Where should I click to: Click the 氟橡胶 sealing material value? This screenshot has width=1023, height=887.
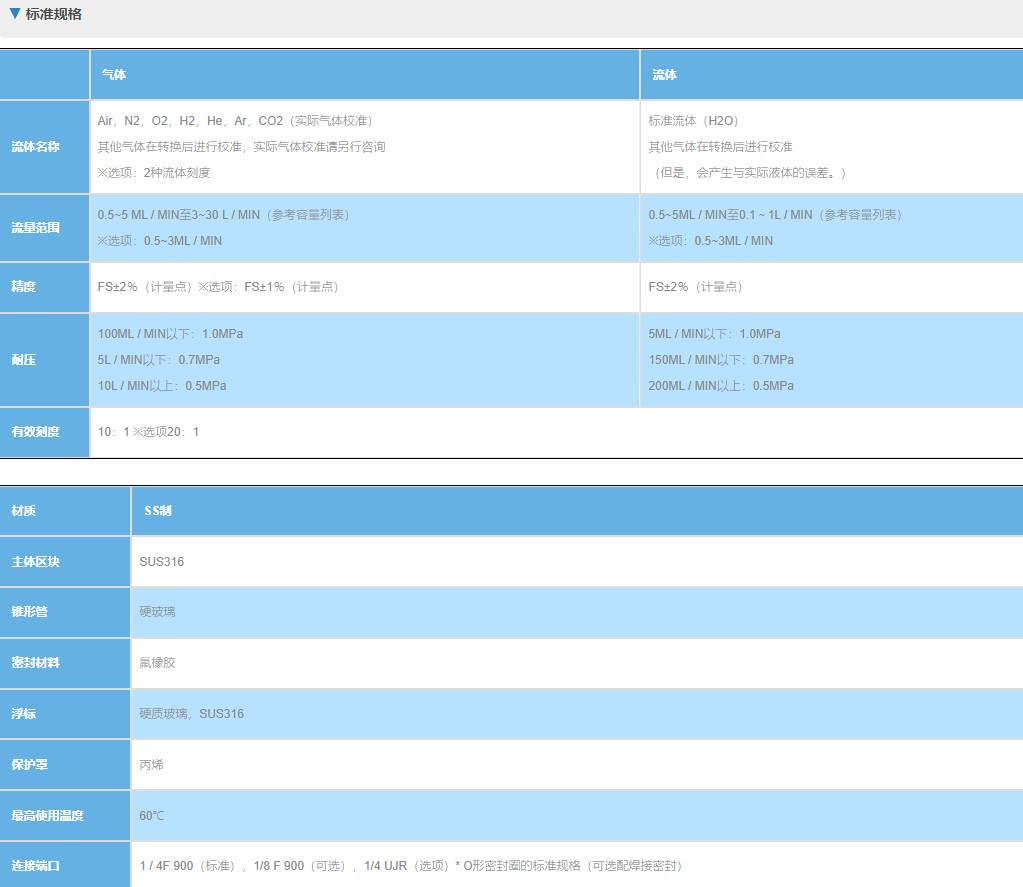pos(158,663)
